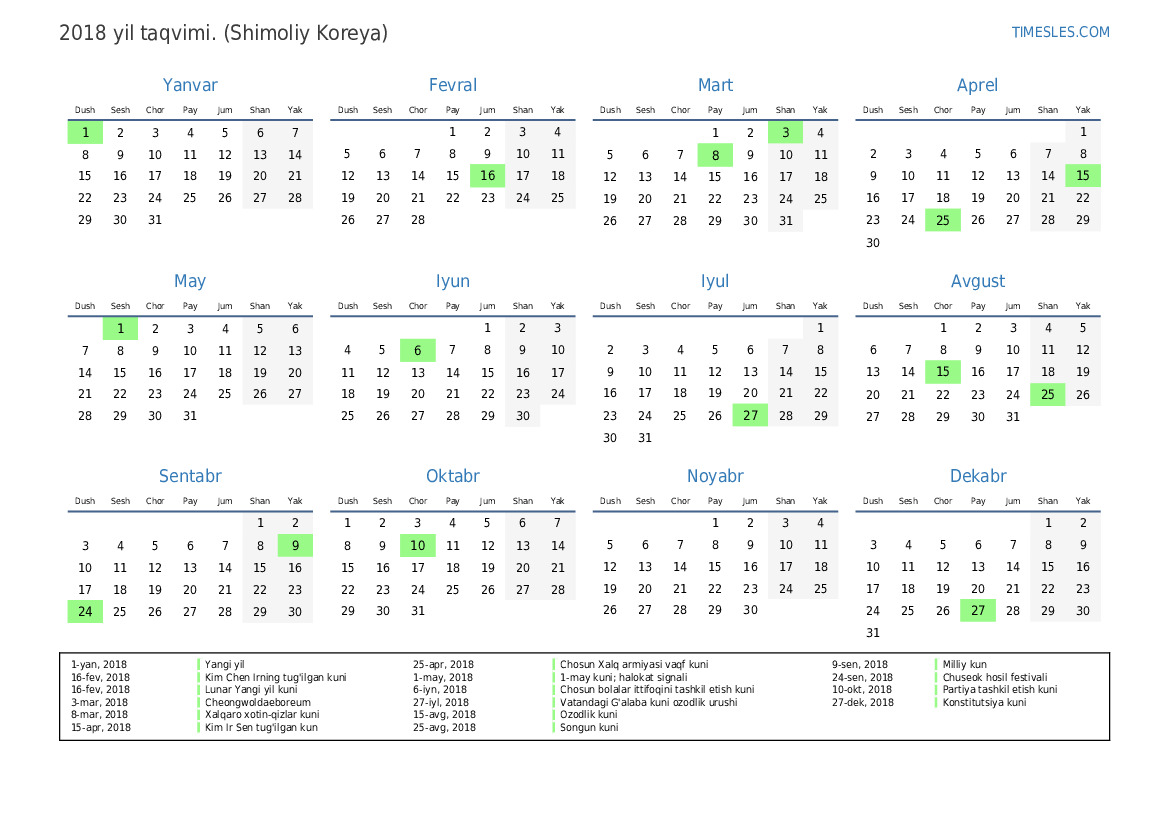Click the legend date '6-iyn, 2018'
The width and height of the screenshot is (1169, 827).
[440, 690]
